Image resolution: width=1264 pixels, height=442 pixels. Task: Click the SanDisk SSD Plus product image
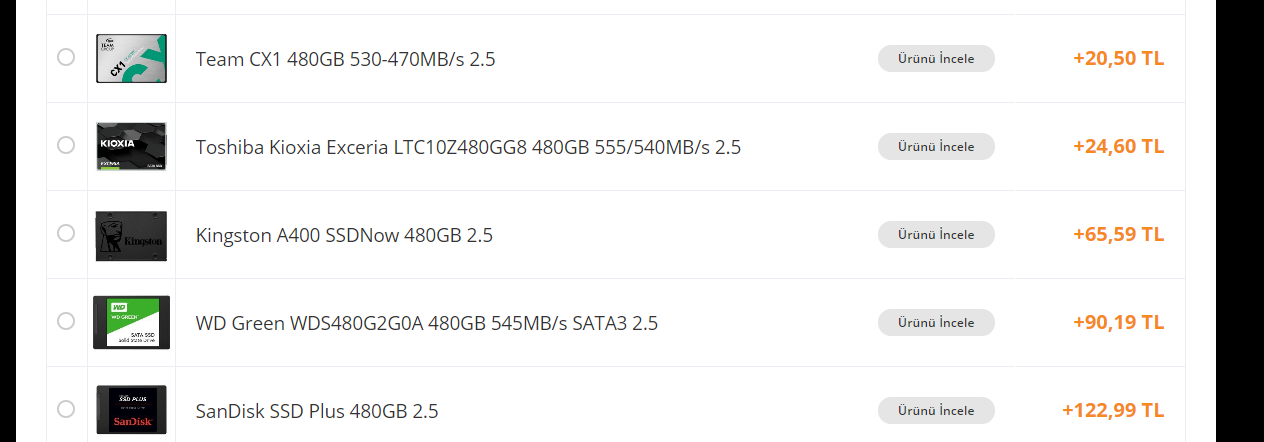[131, 410]
